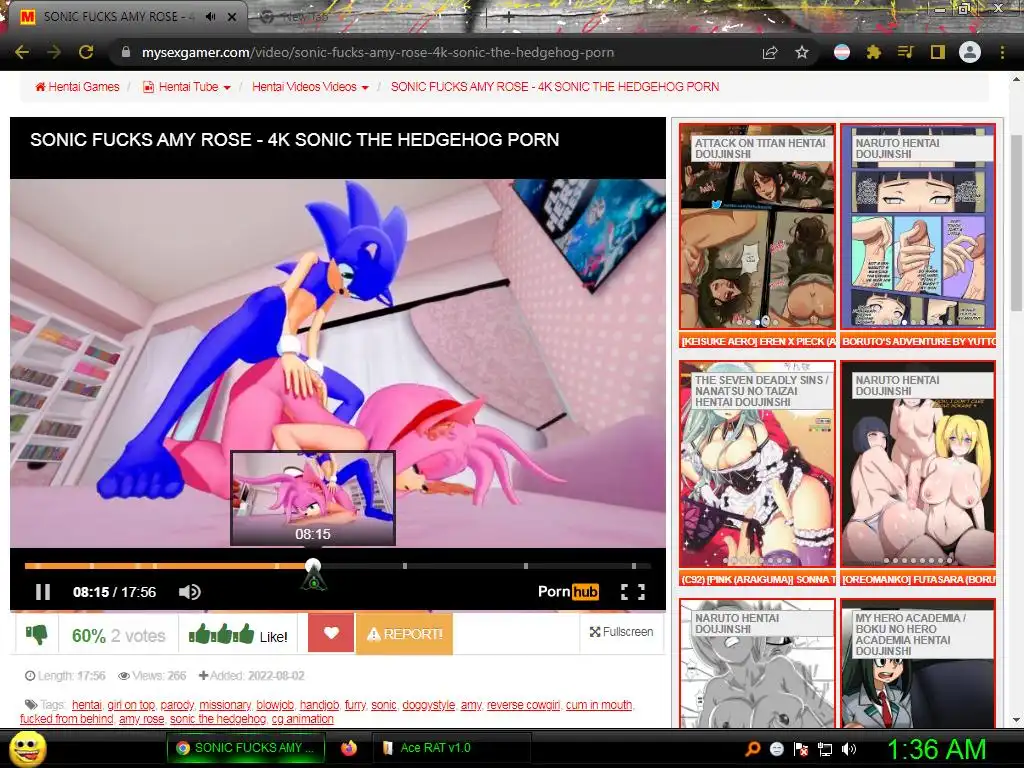Screen dimensions: 1024x768
Task: Click the 1:36 AM taskbar clock
Action: click(936, 749)
